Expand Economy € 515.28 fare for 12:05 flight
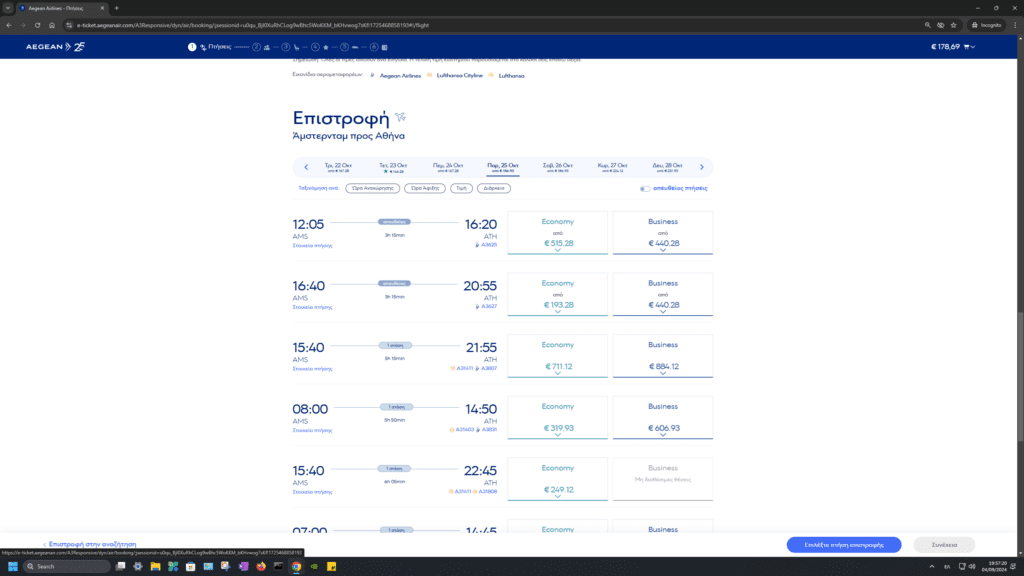The height and width of the screenshot is (576, 1024). pos(558,232)
